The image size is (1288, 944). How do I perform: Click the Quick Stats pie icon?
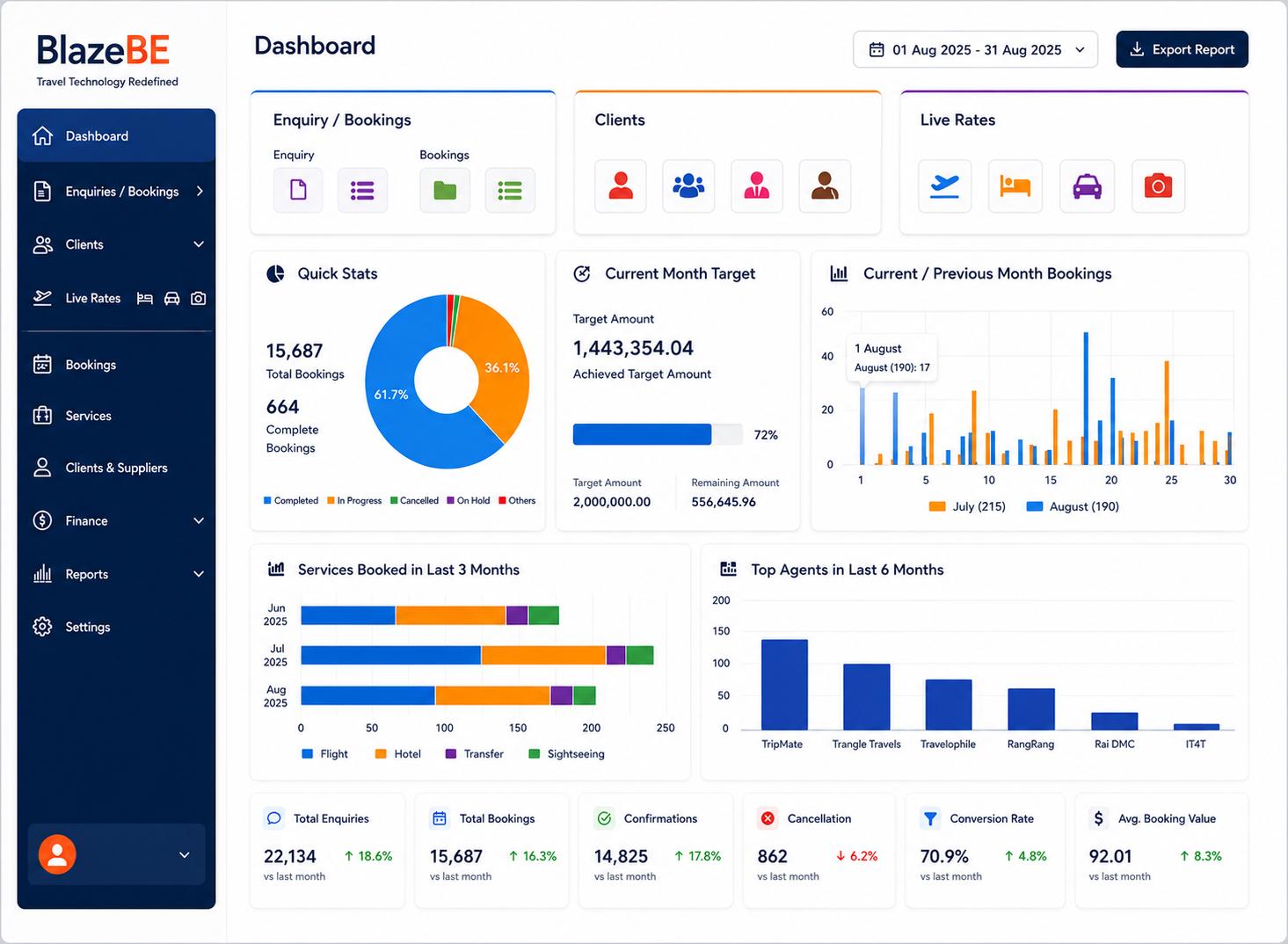click(275, 273)
